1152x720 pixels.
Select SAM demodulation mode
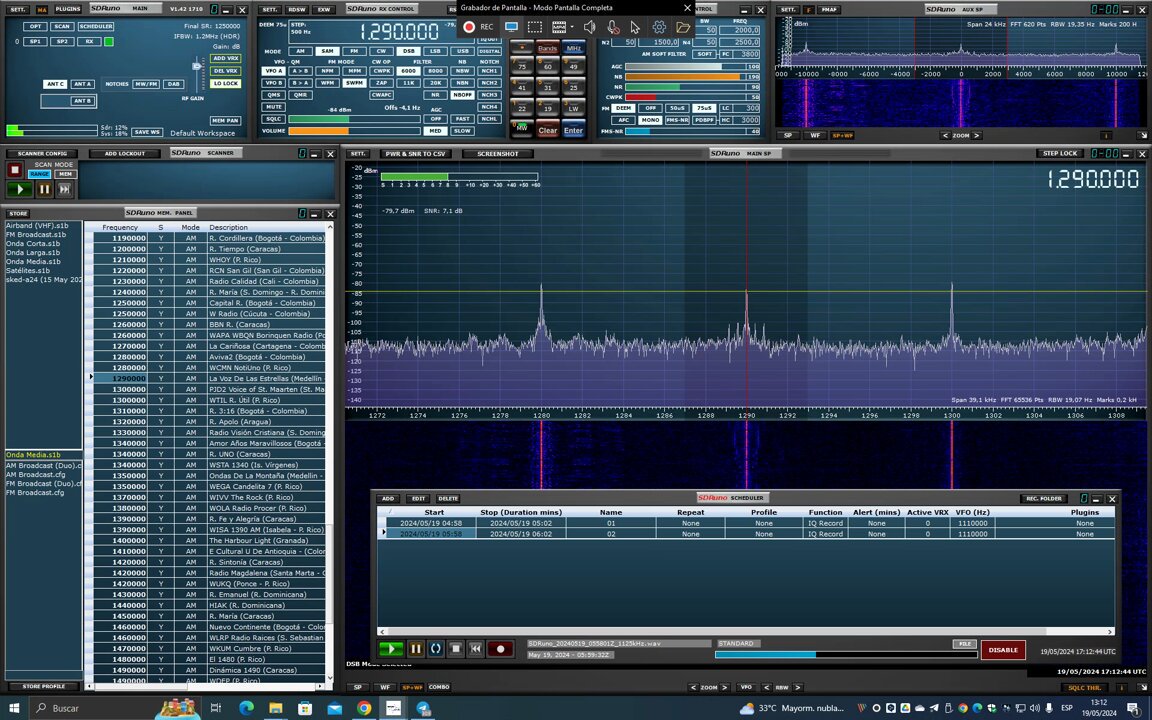(327, 51)
